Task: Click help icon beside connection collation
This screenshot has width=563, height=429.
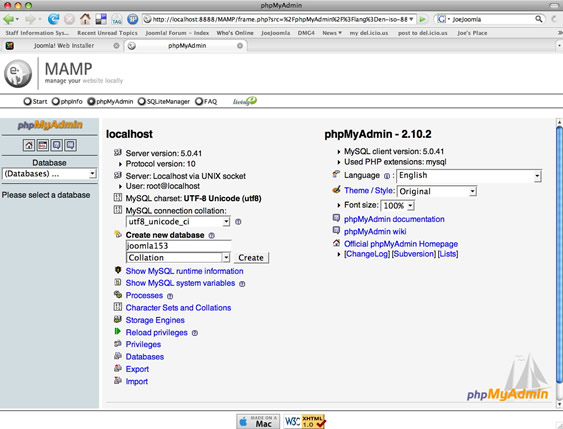Action: [238, 222]
